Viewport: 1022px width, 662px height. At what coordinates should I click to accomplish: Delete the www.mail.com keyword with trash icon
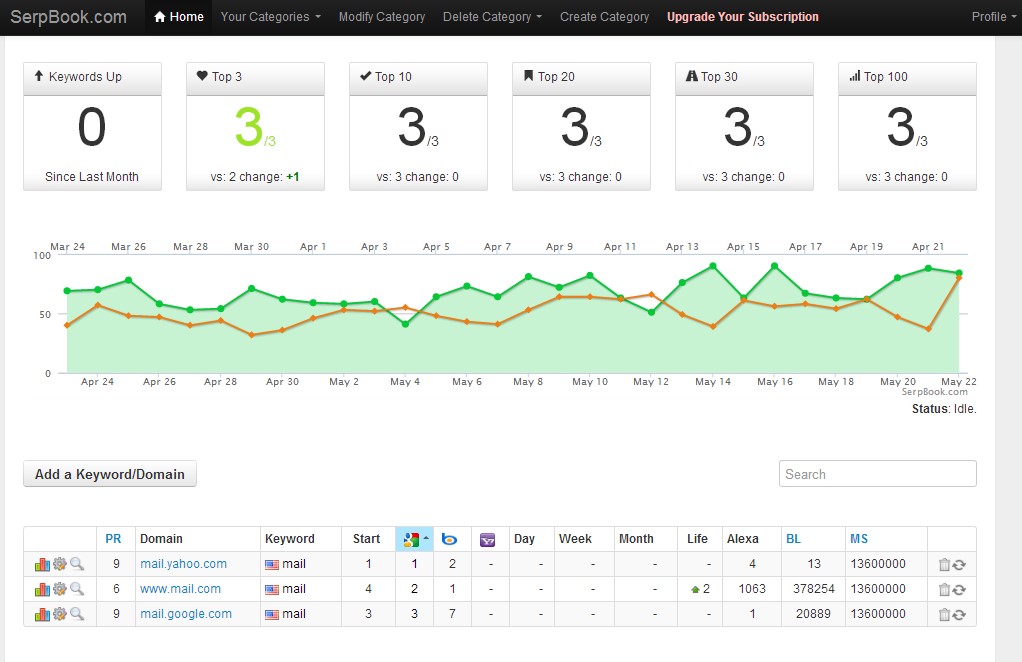(944, 590)
